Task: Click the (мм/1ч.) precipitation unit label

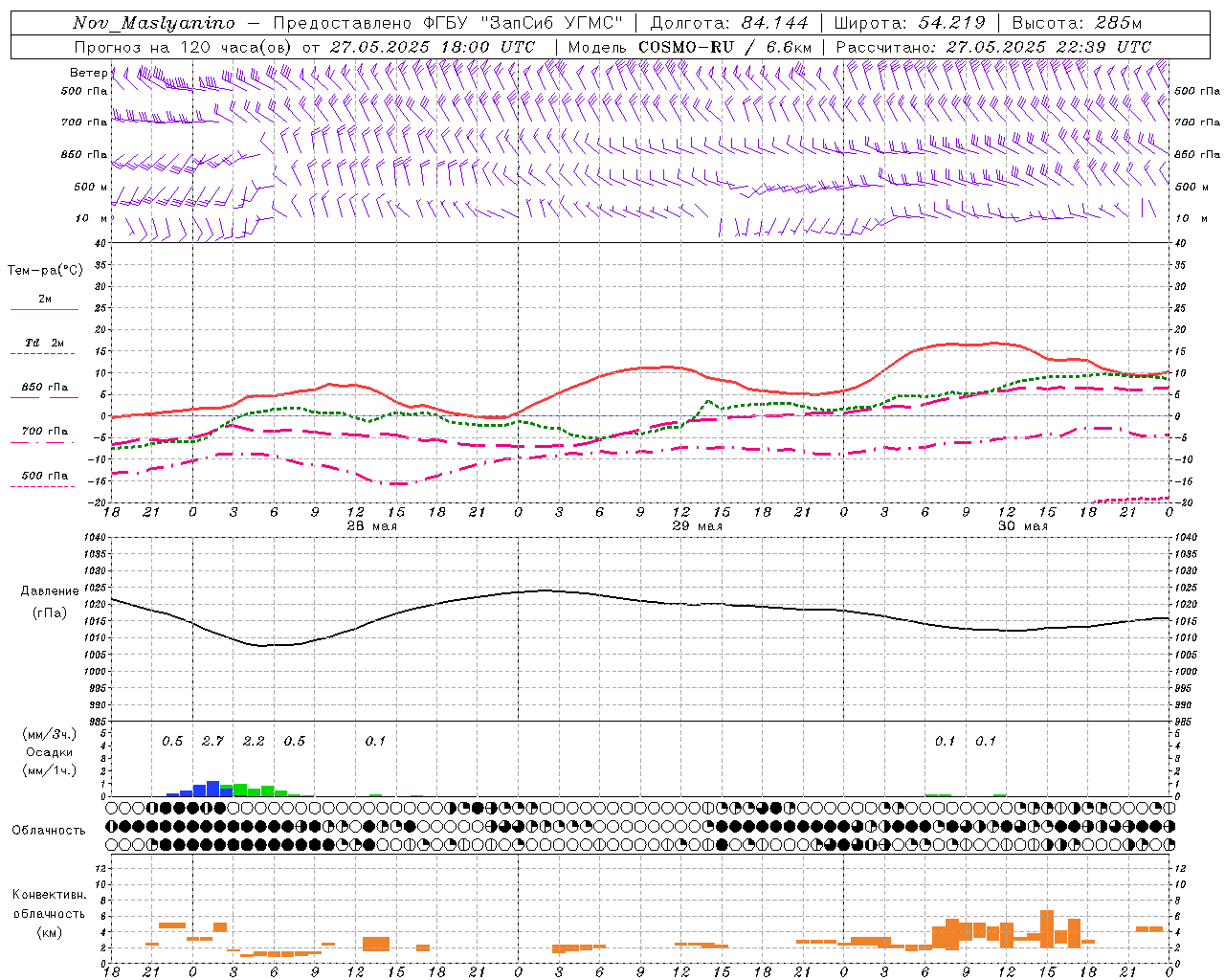Action: tap(50, 770)
